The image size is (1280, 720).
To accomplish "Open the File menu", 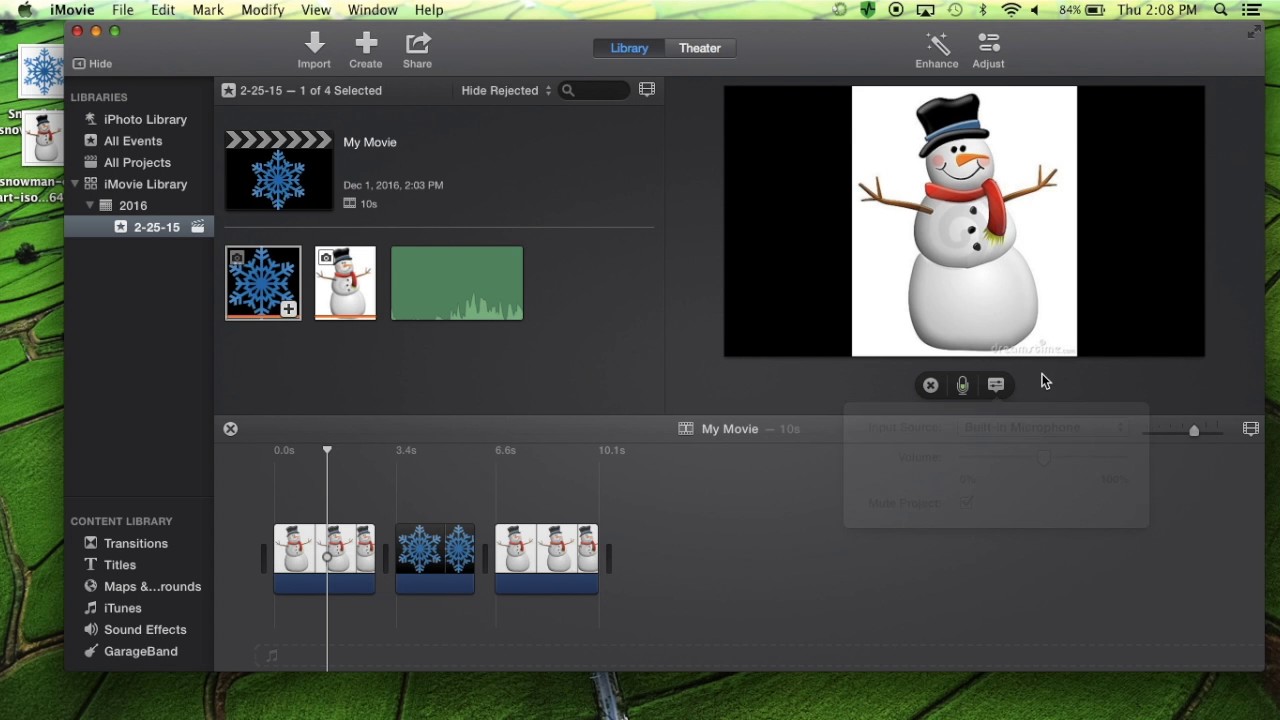I will [x=123, y=10].
